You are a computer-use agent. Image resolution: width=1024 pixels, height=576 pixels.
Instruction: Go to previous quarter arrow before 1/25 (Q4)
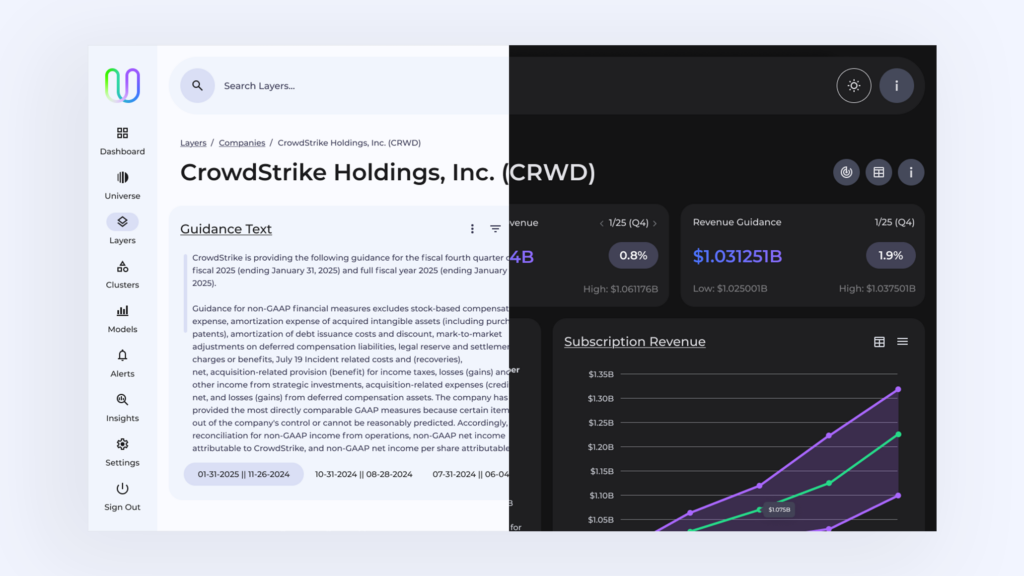(601, 223)
